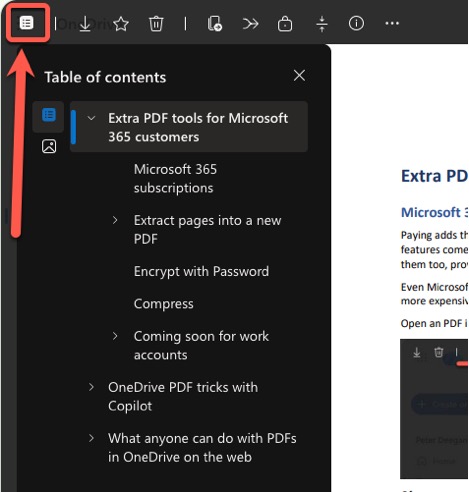The image size is (469, 492).
Task: Jump to Encrypt with Password section
Action: tap(201, 271)
